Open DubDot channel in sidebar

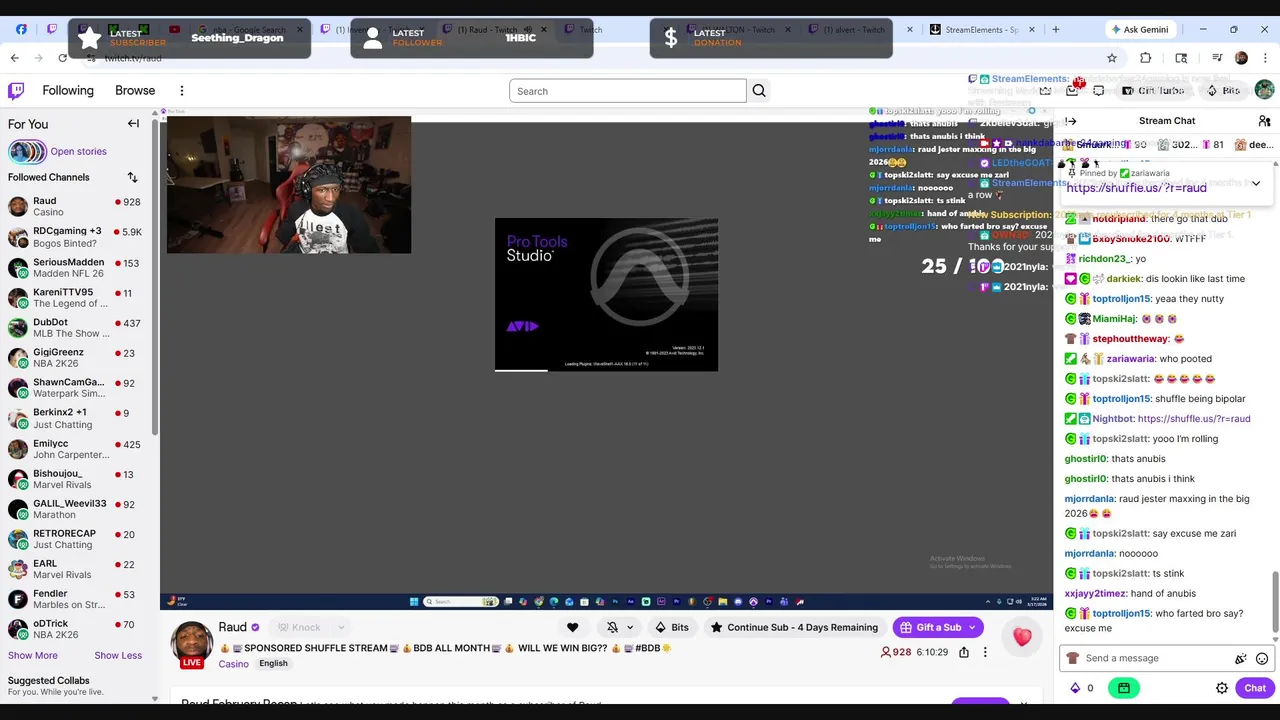point(75,328)
